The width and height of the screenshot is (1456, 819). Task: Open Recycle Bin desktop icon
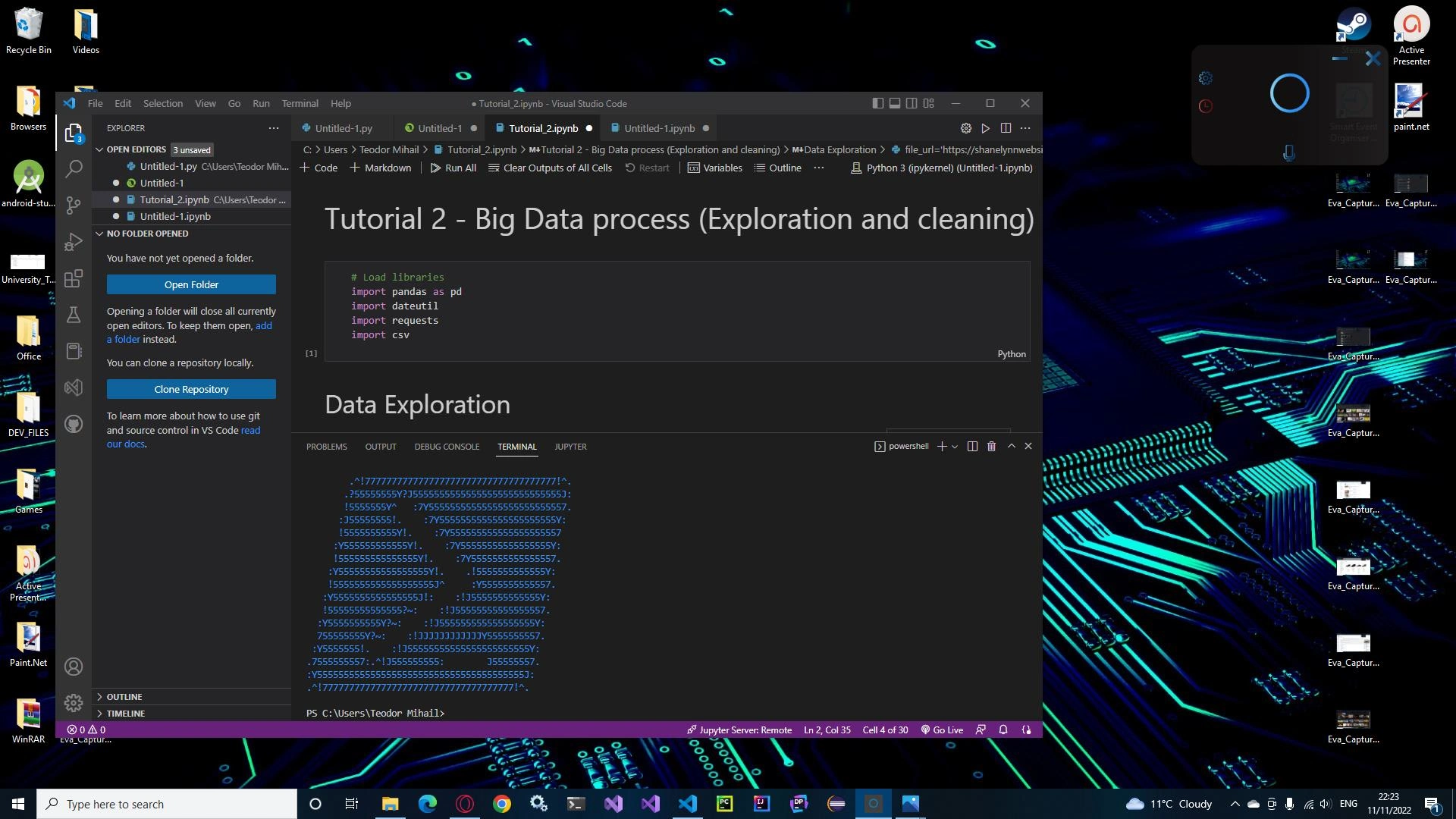tap(29, 32)
